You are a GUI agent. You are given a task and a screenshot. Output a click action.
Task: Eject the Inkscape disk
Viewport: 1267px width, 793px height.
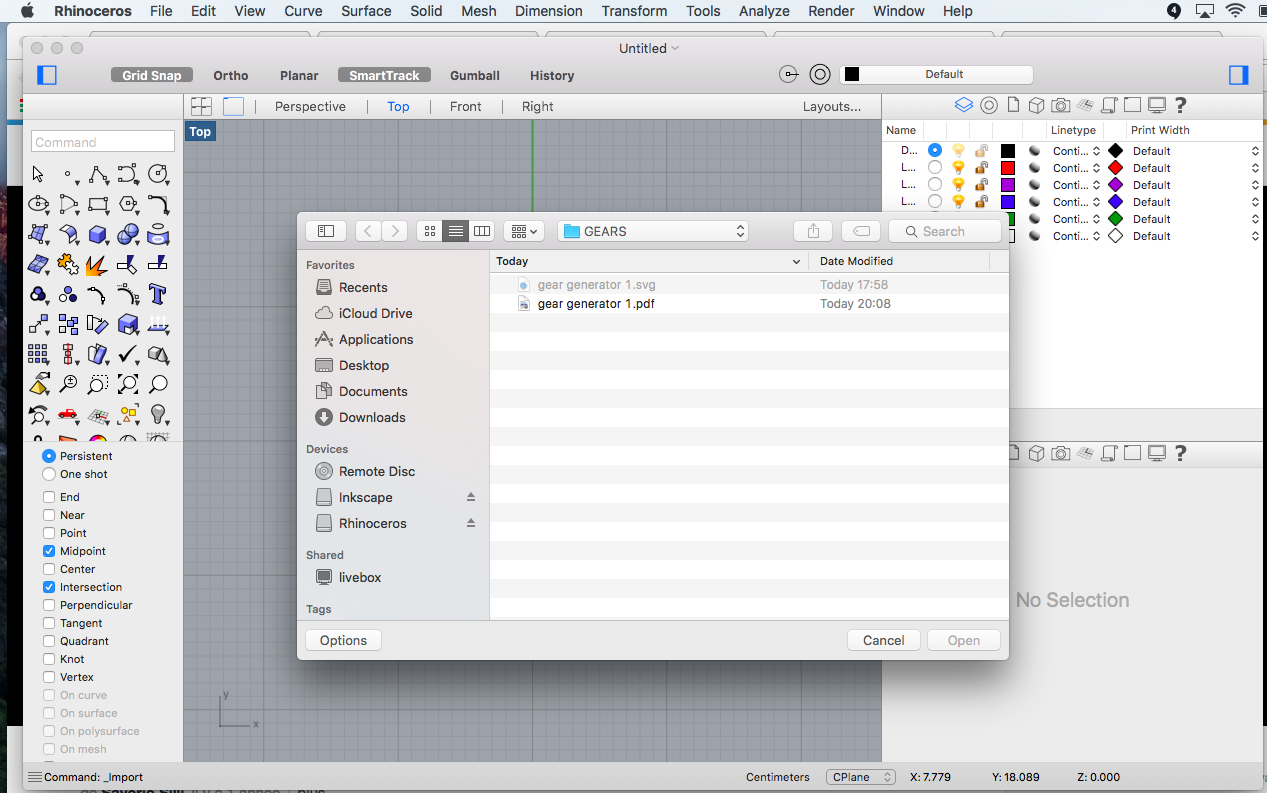point(471,497)
